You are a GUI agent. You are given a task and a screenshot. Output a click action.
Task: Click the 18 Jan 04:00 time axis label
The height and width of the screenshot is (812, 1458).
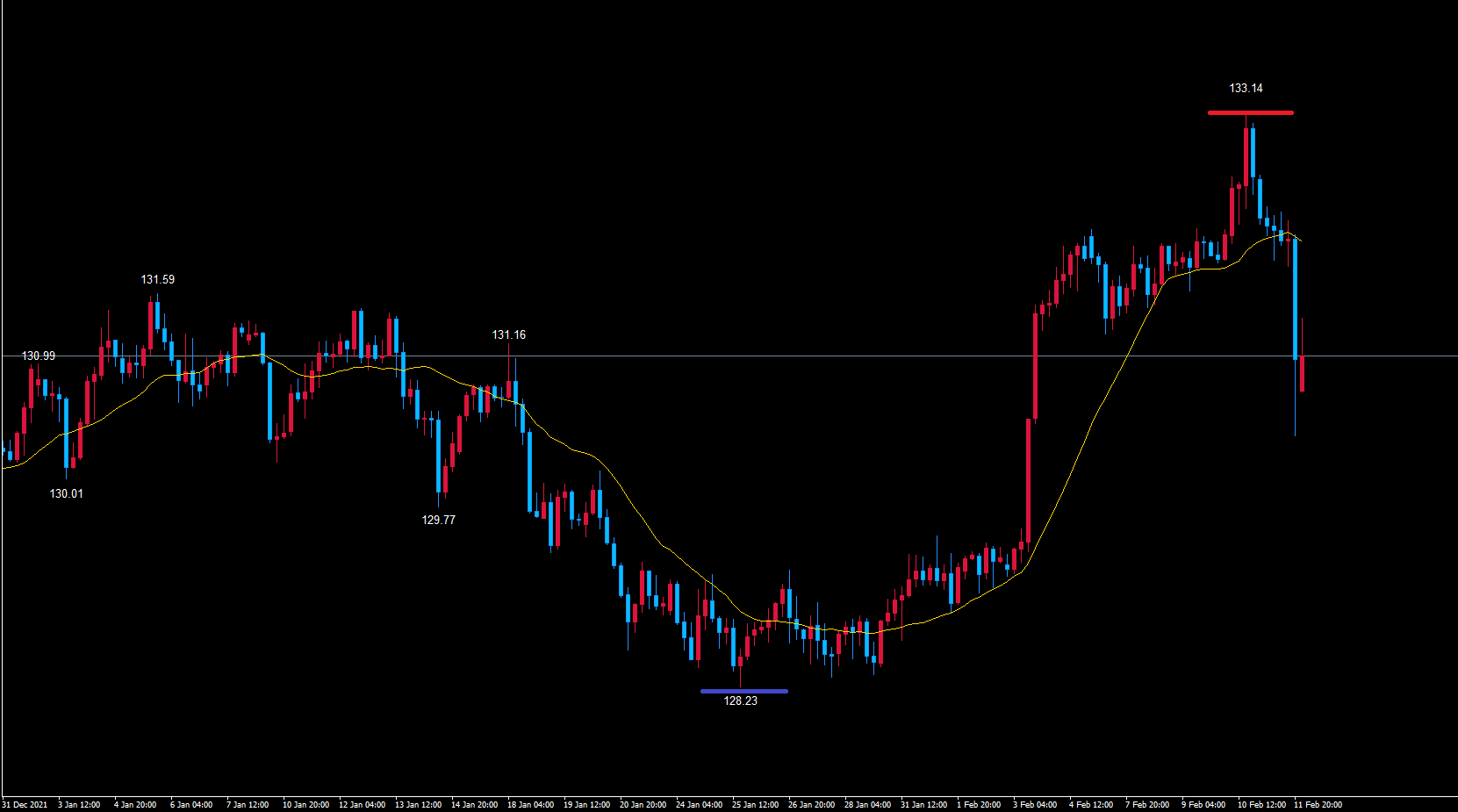click(x=530, y=805)
